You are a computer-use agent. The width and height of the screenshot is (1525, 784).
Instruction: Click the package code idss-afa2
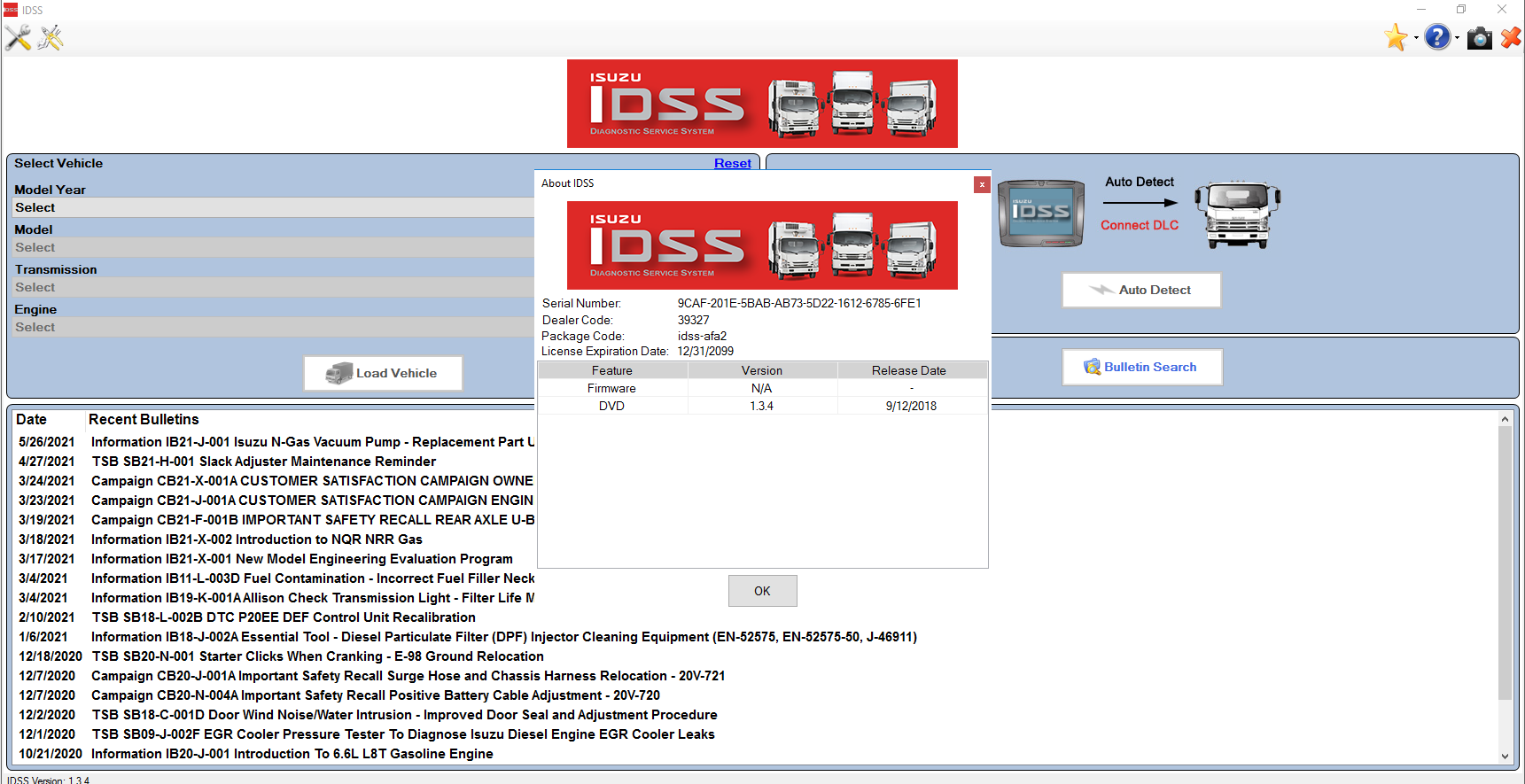pos(702,336)
